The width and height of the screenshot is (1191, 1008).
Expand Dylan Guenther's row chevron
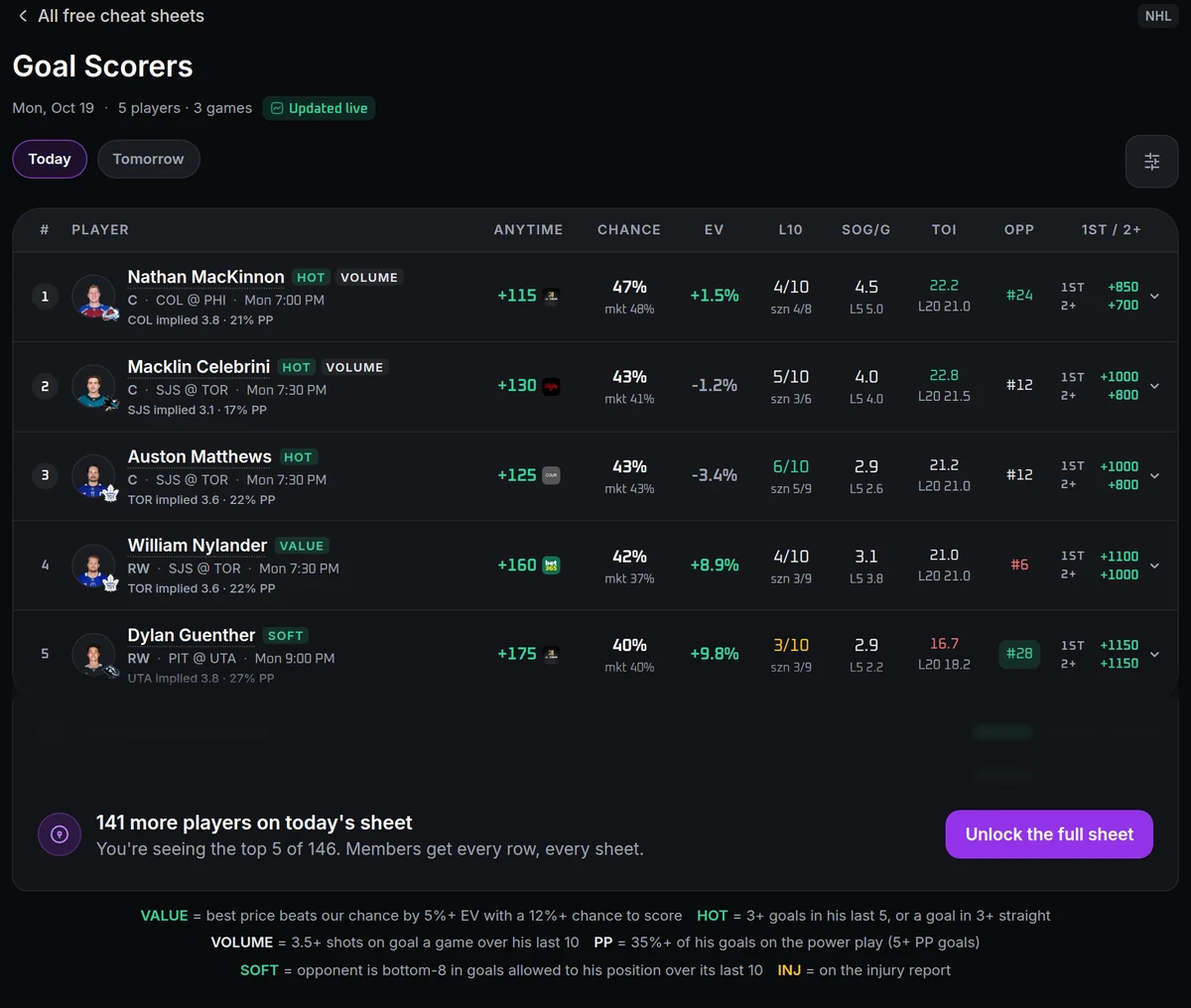(x=1154, y=654)
